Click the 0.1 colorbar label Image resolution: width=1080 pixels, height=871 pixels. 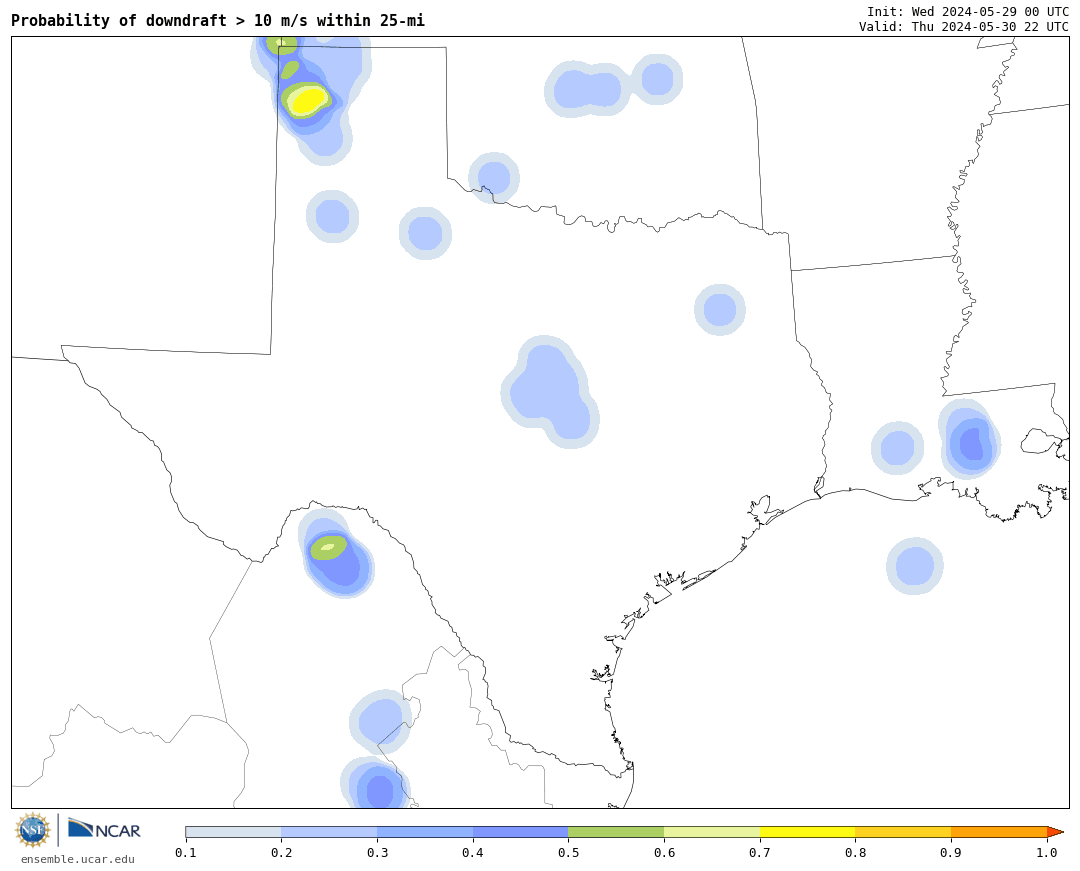[185, 853]
